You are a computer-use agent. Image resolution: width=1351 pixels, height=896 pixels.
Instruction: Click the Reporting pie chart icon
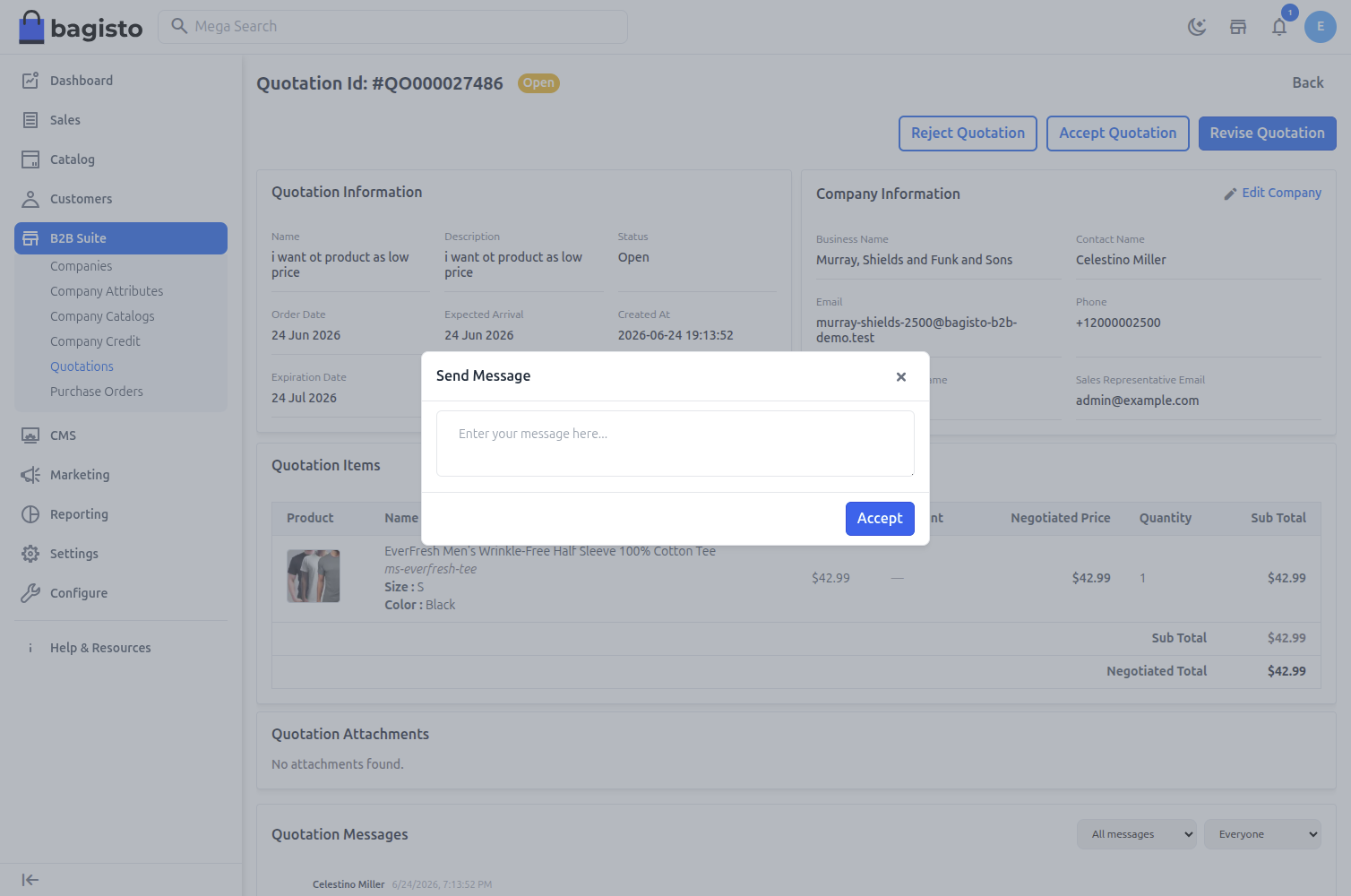coord(30,514)
